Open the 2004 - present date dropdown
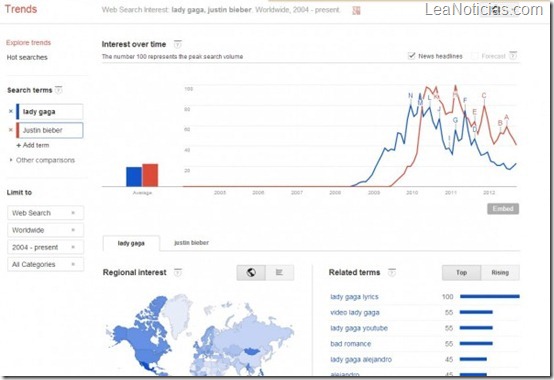Viewport: 554px width, 380px height. coord(45,247)
